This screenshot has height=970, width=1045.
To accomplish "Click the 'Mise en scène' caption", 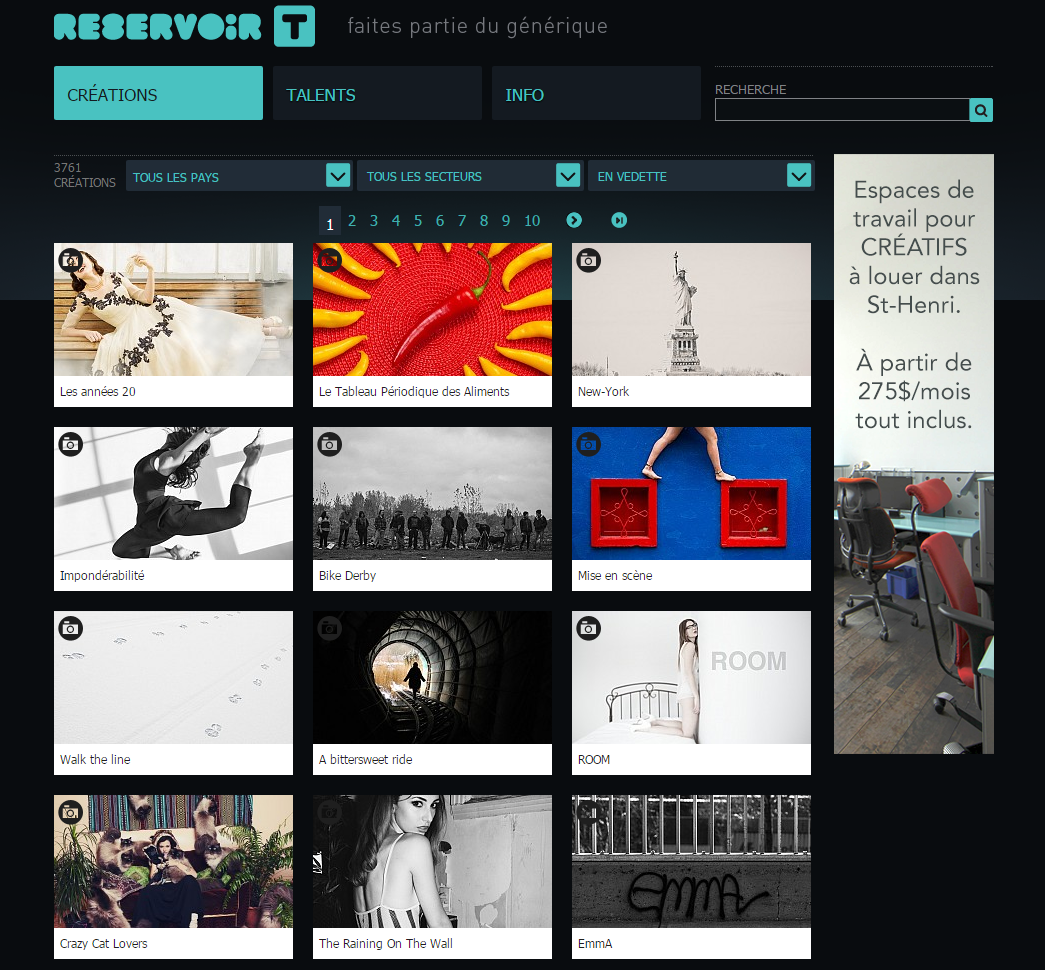I will (614, 575).
